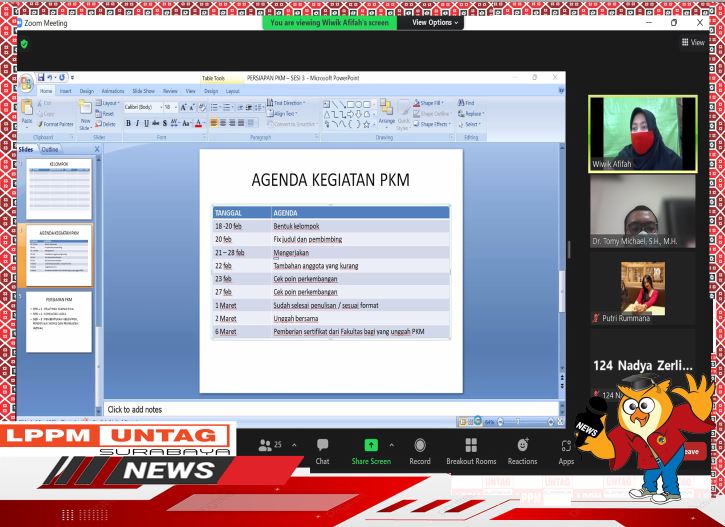
Task: Click the green Share Screen icon
Action: point(371,445)
